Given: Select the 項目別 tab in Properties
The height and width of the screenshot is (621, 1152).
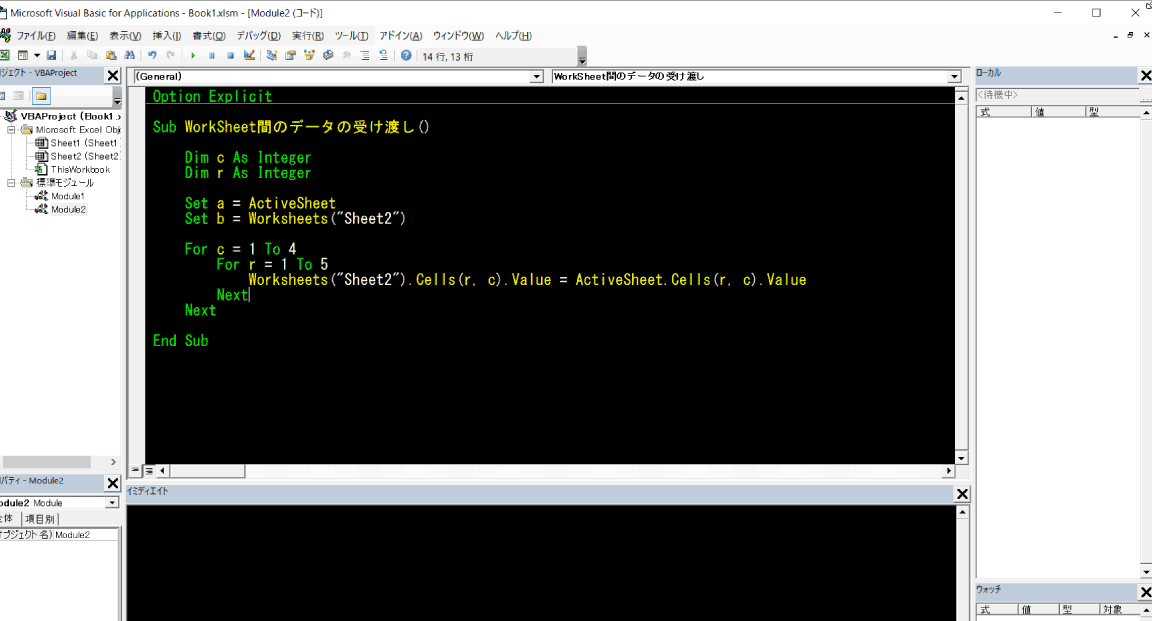Looking at the screenshot, I should [x=40, y=519].
